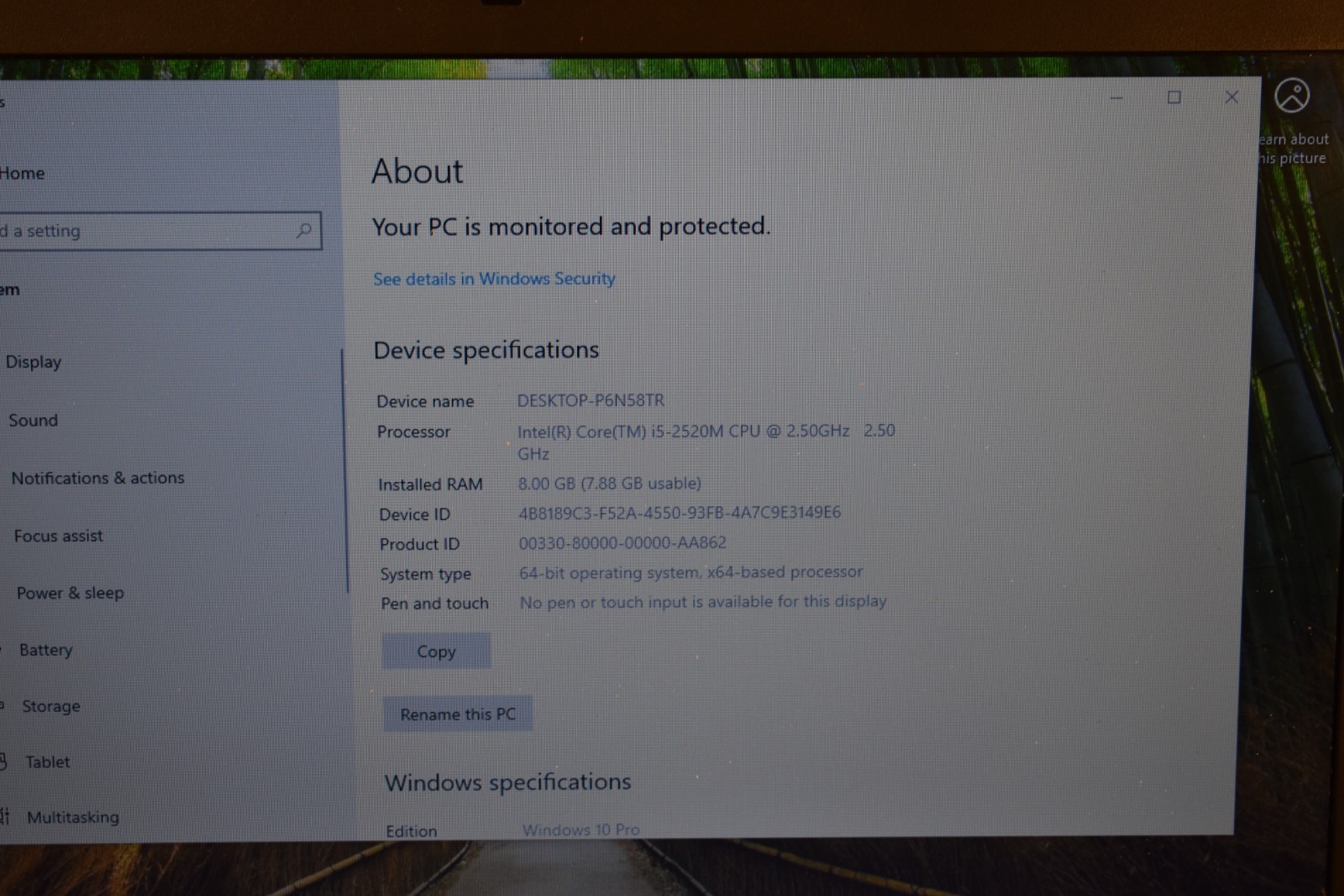Click the Pen and touch label
This screenshot has height=896, width=1344.
434,604
